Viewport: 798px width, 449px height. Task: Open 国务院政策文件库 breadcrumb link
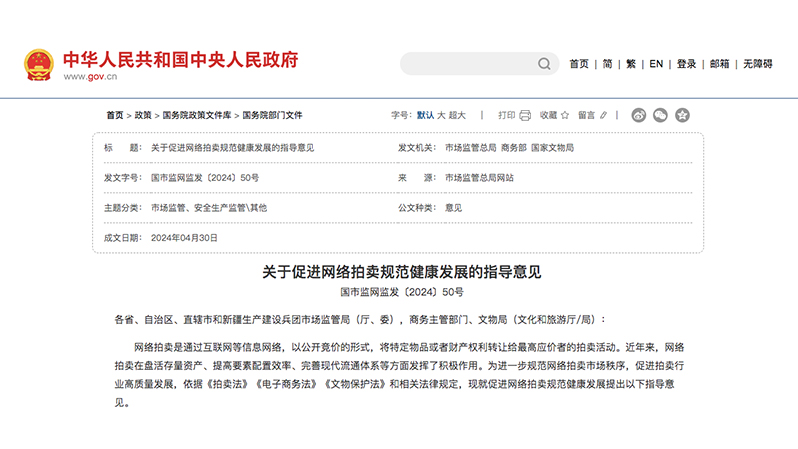point(197,115)
